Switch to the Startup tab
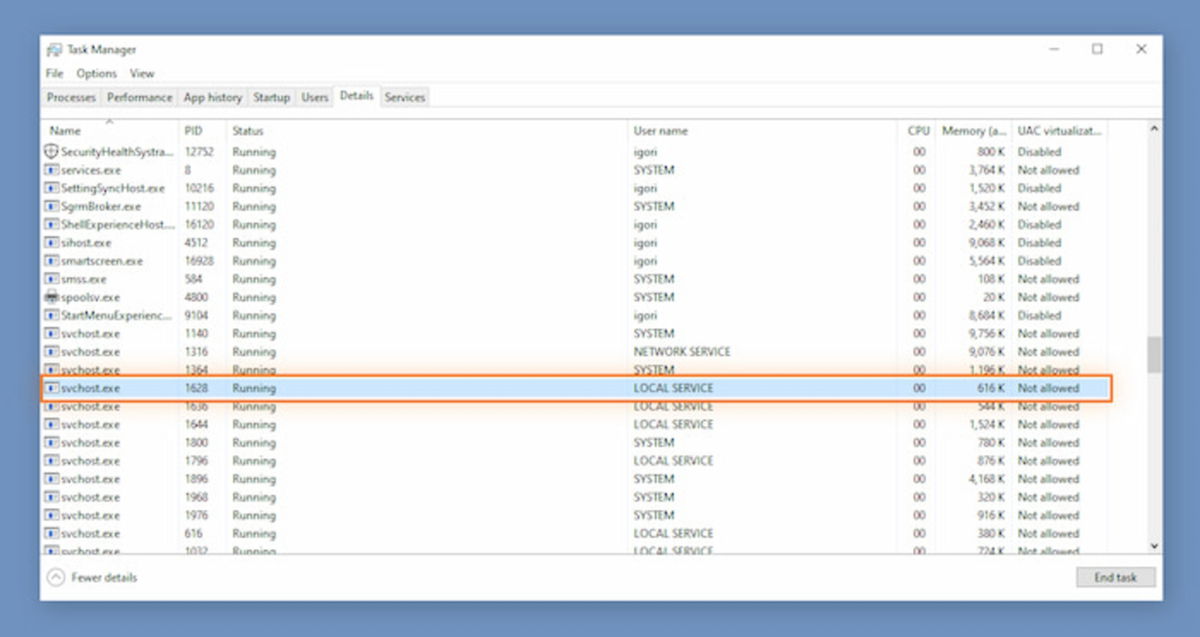This screenshot has height=637, width=1200. pos(271,97)
